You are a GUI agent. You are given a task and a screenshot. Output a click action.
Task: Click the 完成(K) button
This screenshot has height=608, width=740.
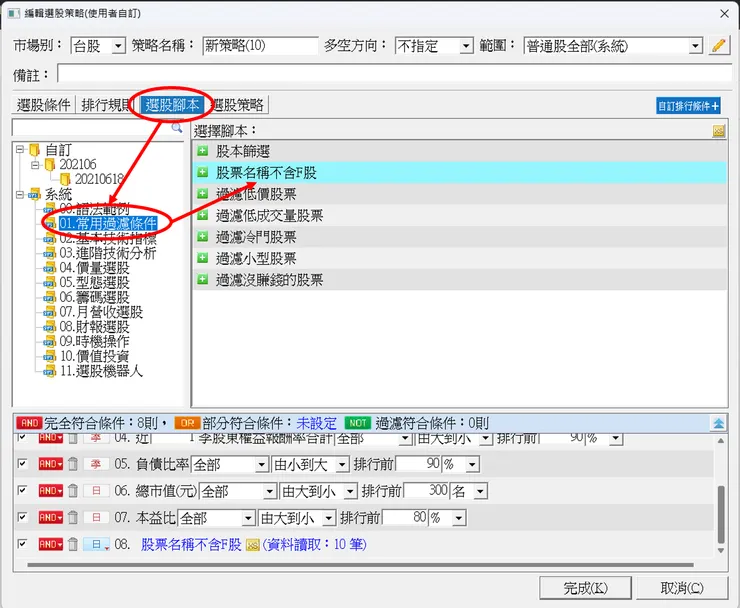click(x=585, y=588)
